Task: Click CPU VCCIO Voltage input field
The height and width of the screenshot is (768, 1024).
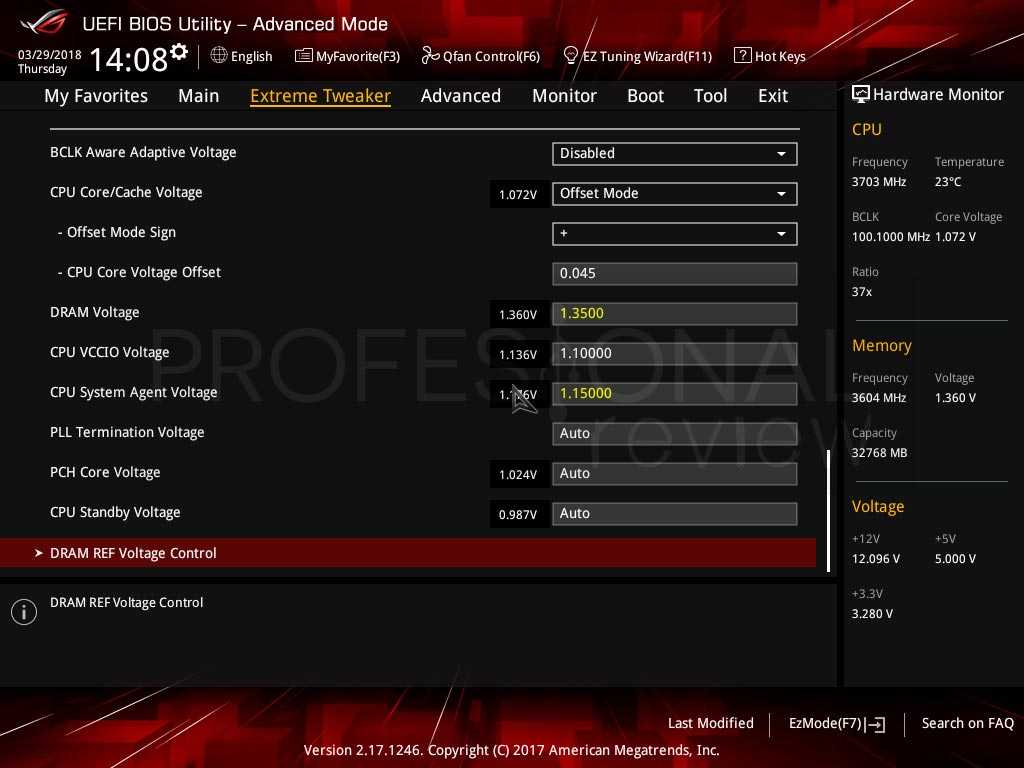Action: point(675,353)
